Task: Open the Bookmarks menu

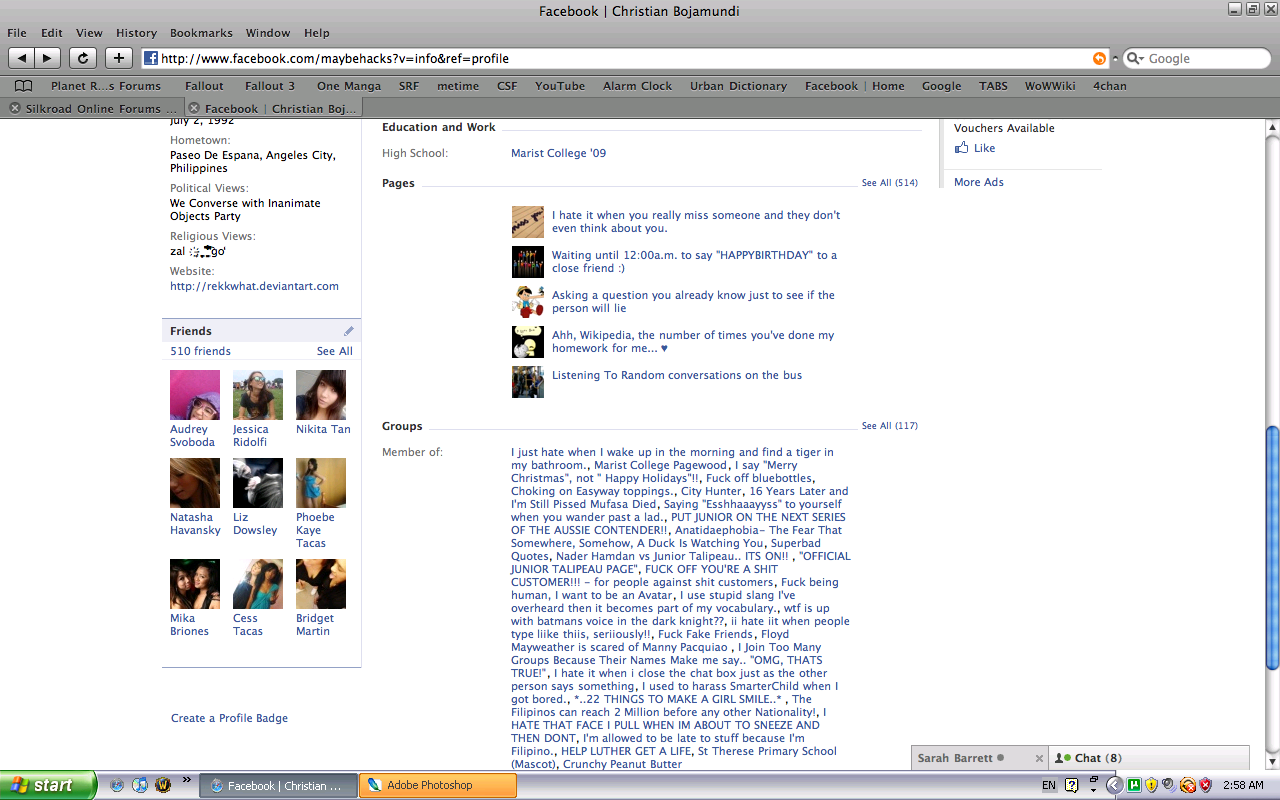Action: click(201, 33)
